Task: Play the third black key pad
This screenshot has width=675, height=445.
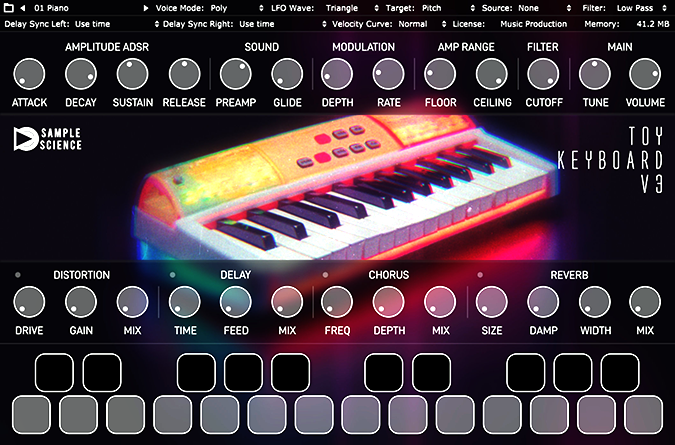Action: click(196, 372)
